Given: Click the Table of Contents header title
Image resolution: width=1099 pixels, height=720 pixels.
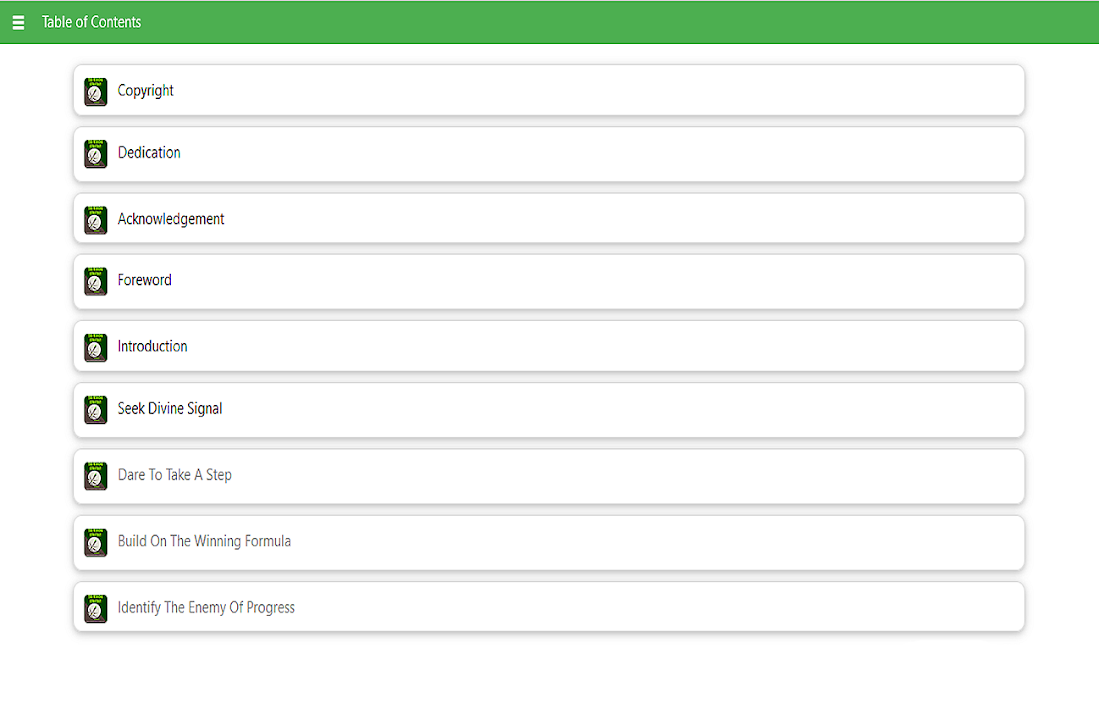Looking at the screenshot, I should point(91,22).
